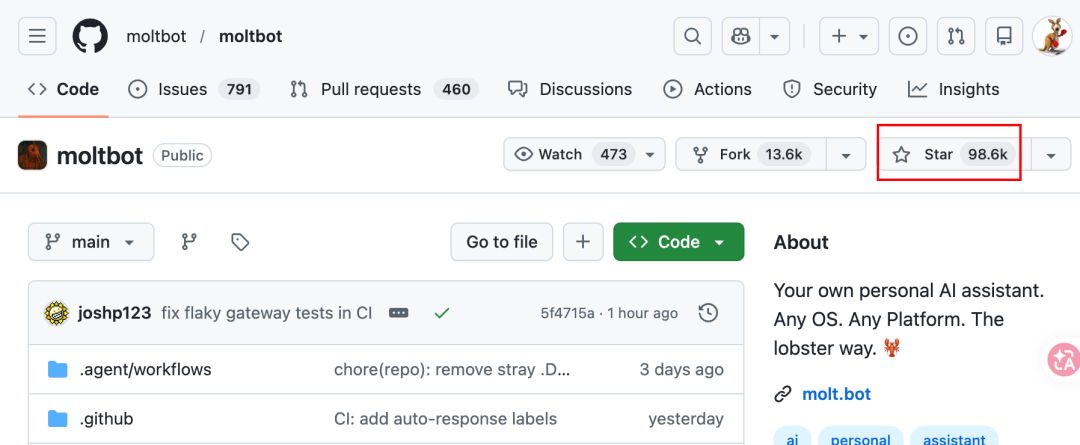Switch to the Issues tab
1080x445 pixels.
tap(193, 89)
